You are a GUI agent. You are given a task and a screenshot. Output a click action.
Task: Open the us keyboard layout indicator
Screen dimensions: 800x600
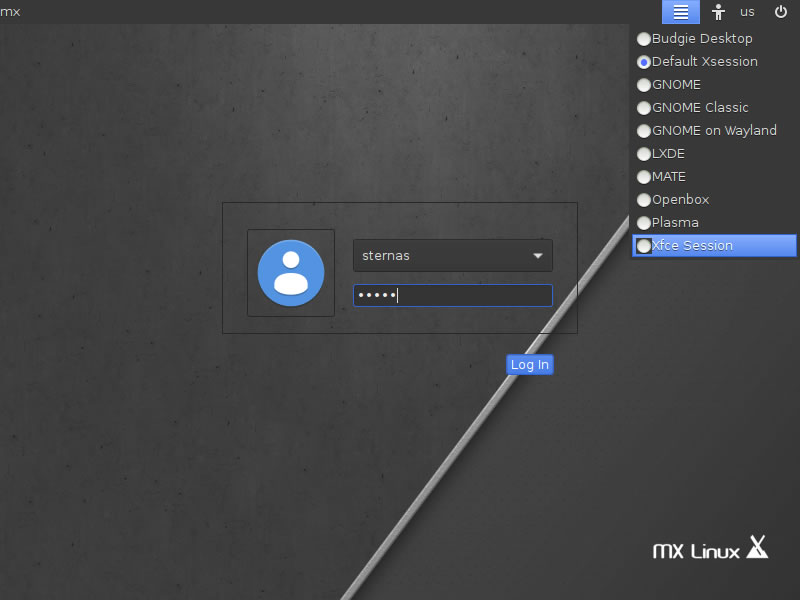747,12
